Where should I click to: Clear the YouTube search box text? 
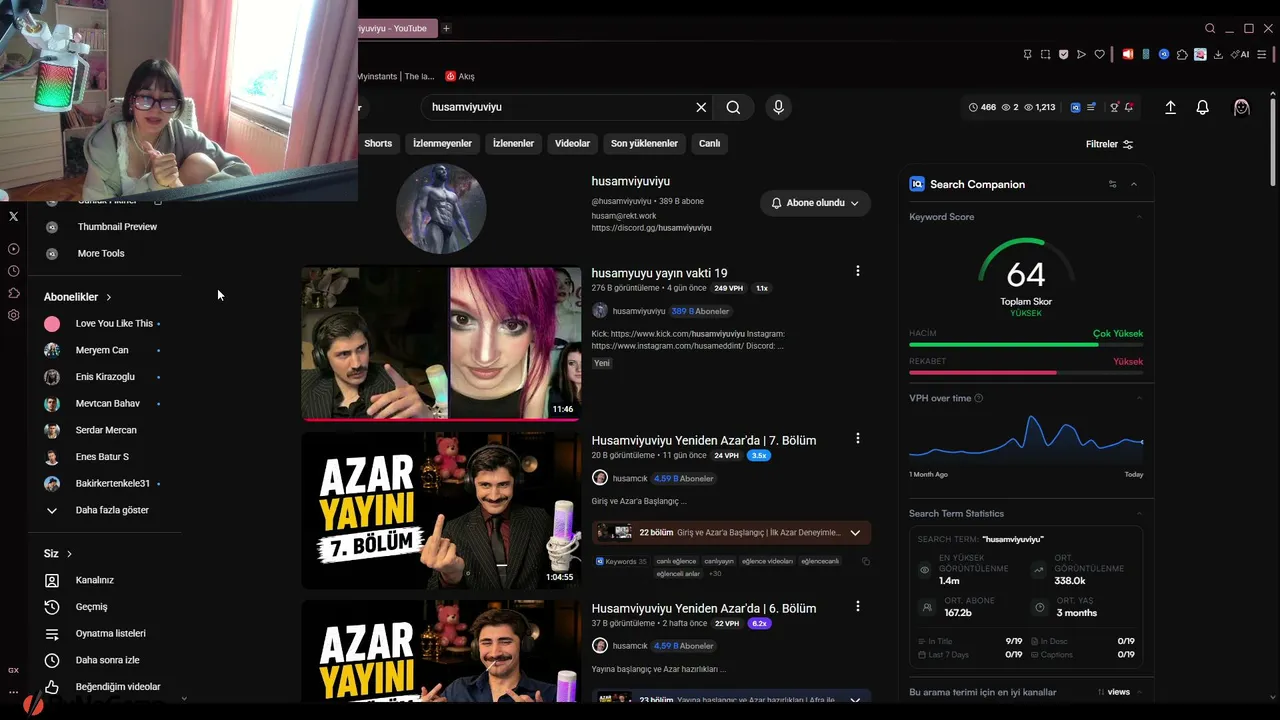coord(701,107)
